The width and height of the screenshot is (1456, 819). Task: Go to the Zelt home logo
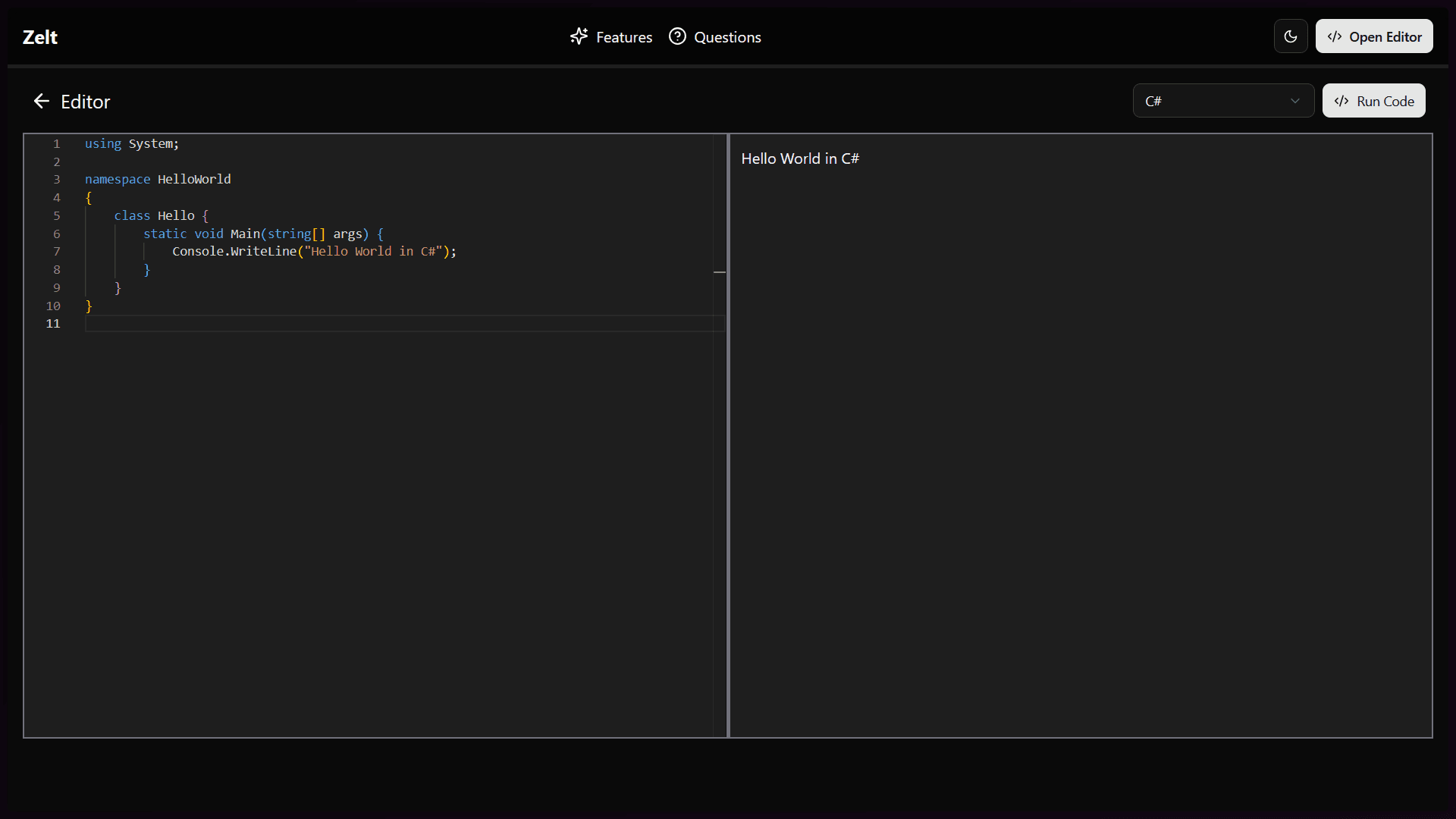click(x=40, y=36)
